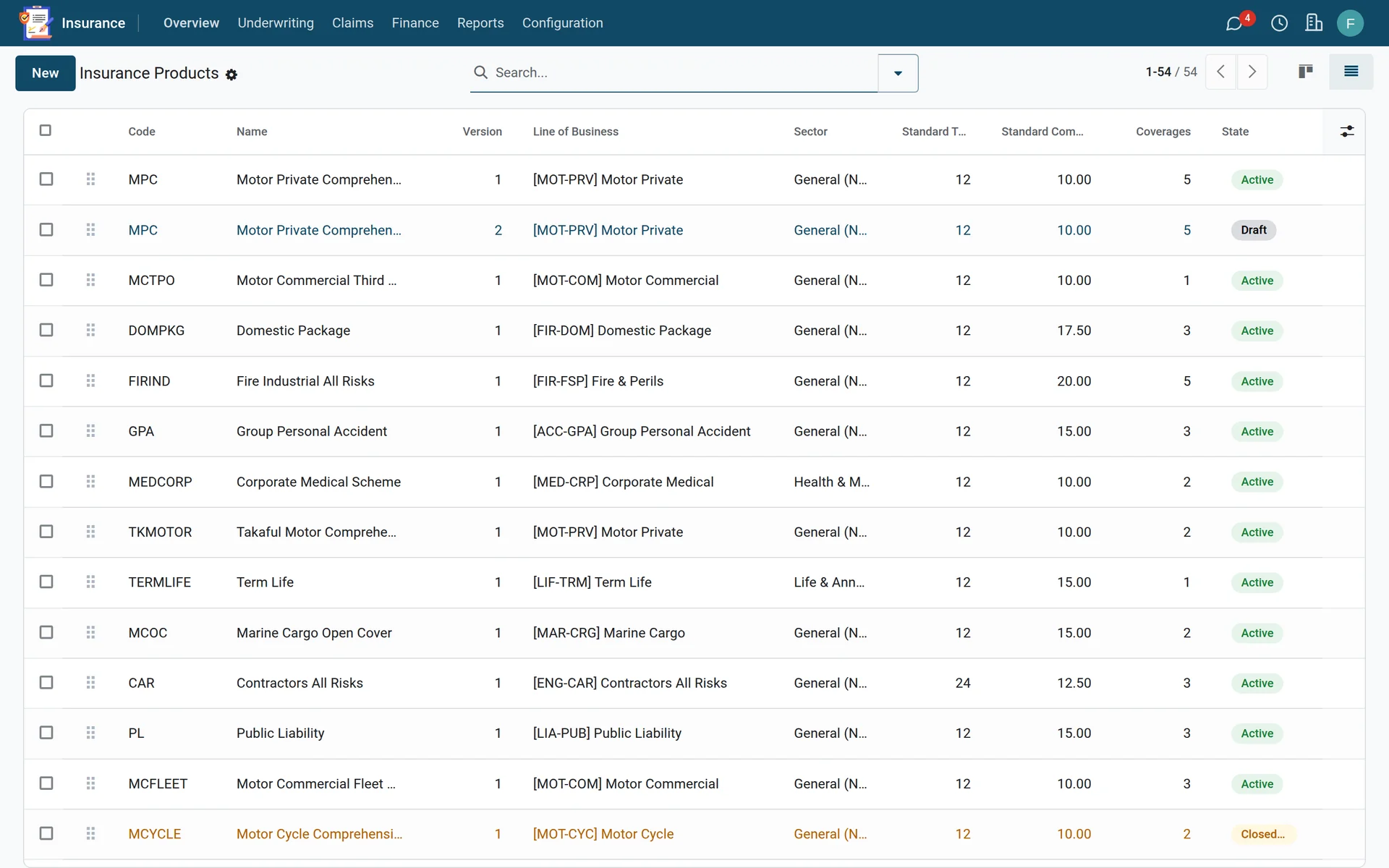The width and height of the screenshot is (1389, 868).
Task: Expand the search filter options dropdown
Action: (898, 73)
